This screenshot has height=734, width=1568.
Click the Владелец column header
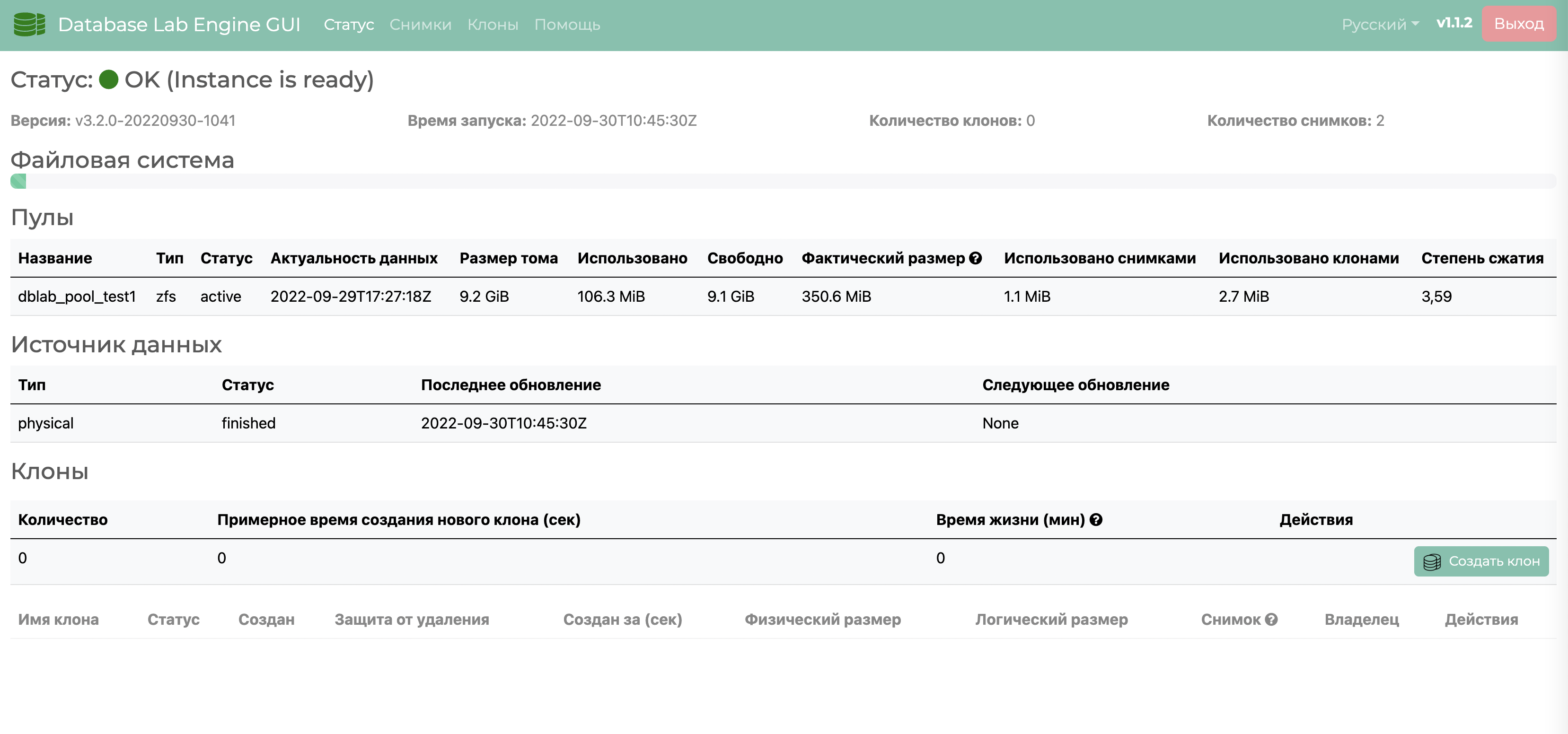(1362, 619)
